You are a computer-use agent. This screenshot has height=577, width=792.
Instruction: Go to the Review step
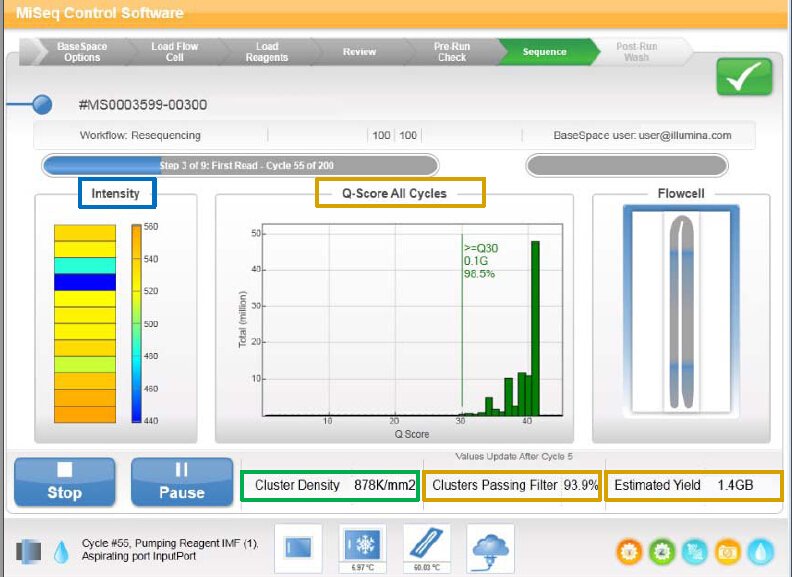(x=359, y=52)
